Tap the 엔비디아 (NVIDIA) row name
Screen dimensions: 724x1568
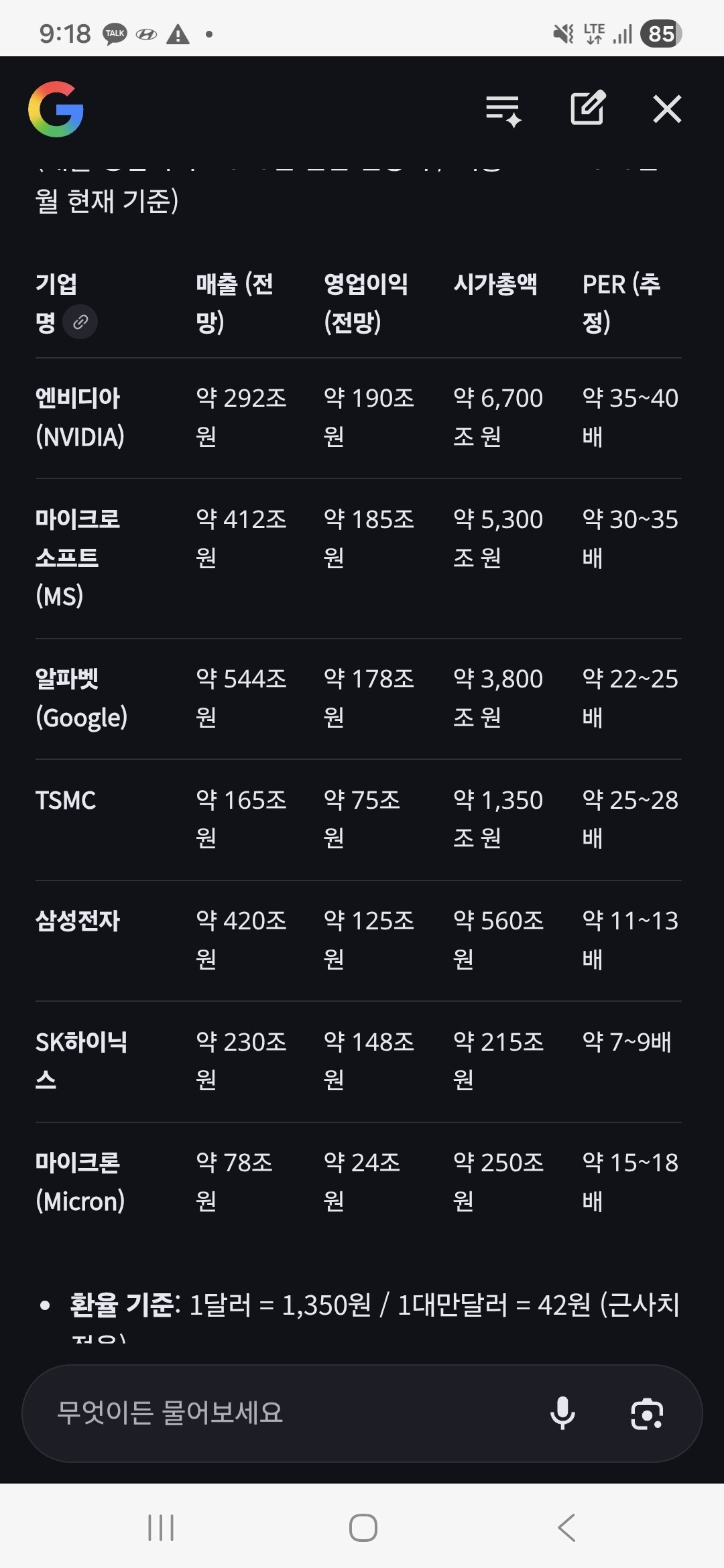pos(79,417)
